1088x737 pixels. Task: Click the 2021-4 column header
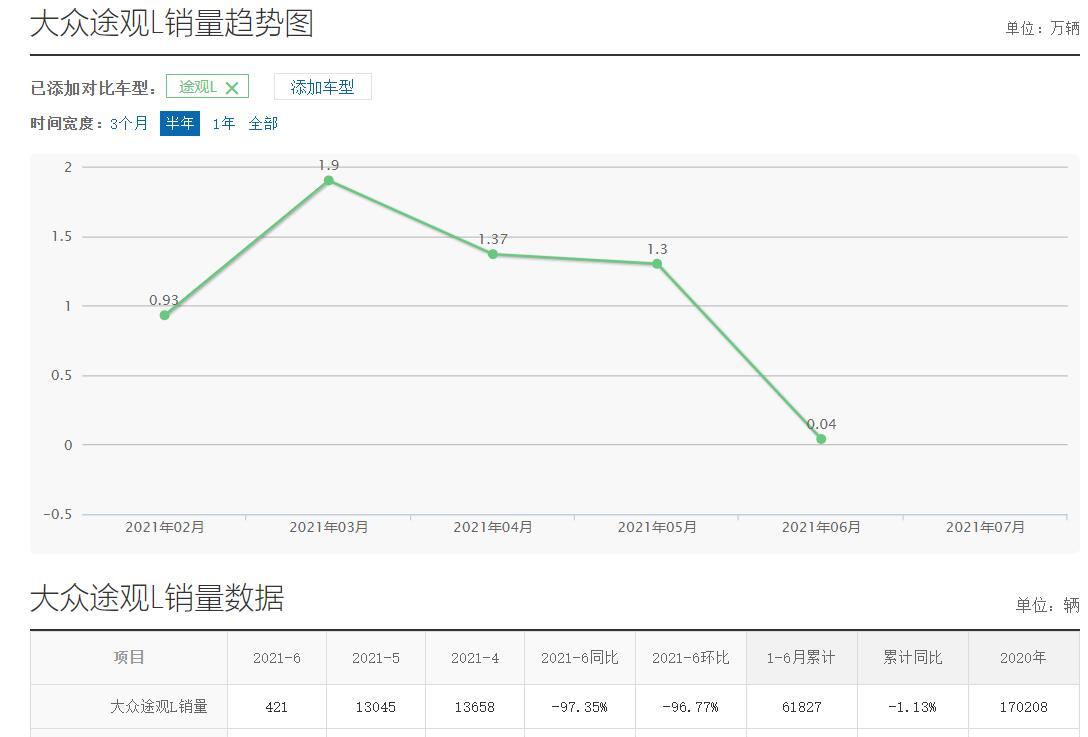click(x=475, y=658)
